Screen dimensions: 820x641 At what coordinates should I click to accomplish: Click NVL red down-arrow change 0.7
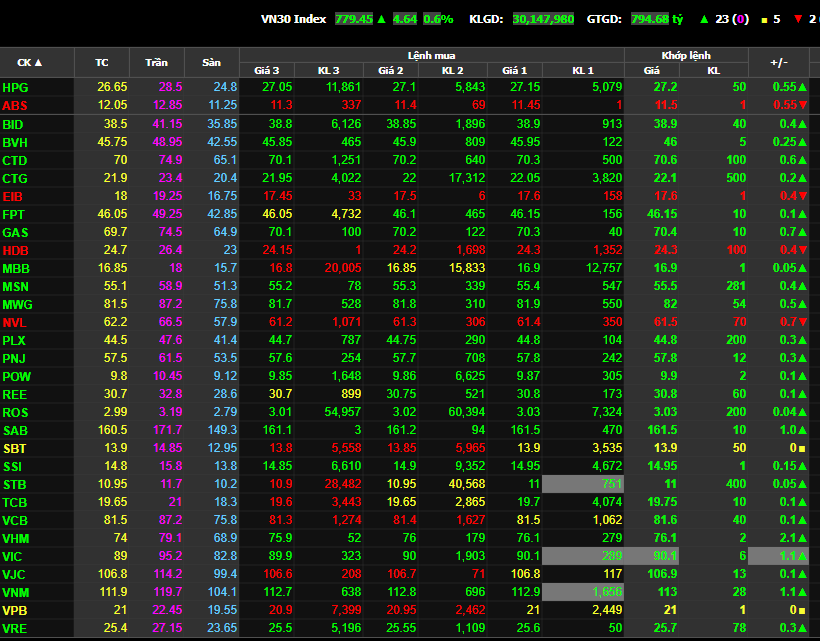[793, 322]
